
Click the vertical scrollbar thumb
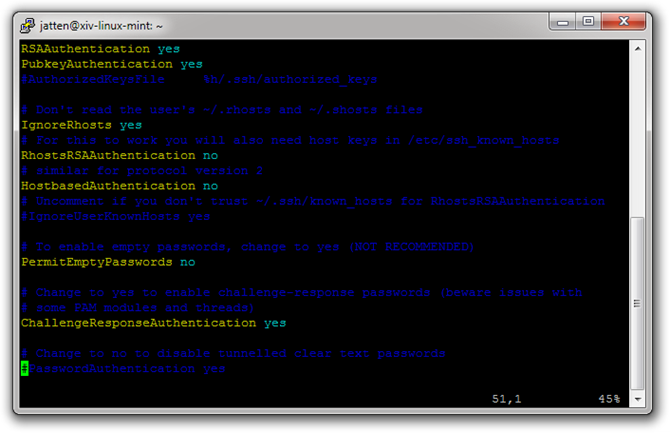[x=637, y=303]
